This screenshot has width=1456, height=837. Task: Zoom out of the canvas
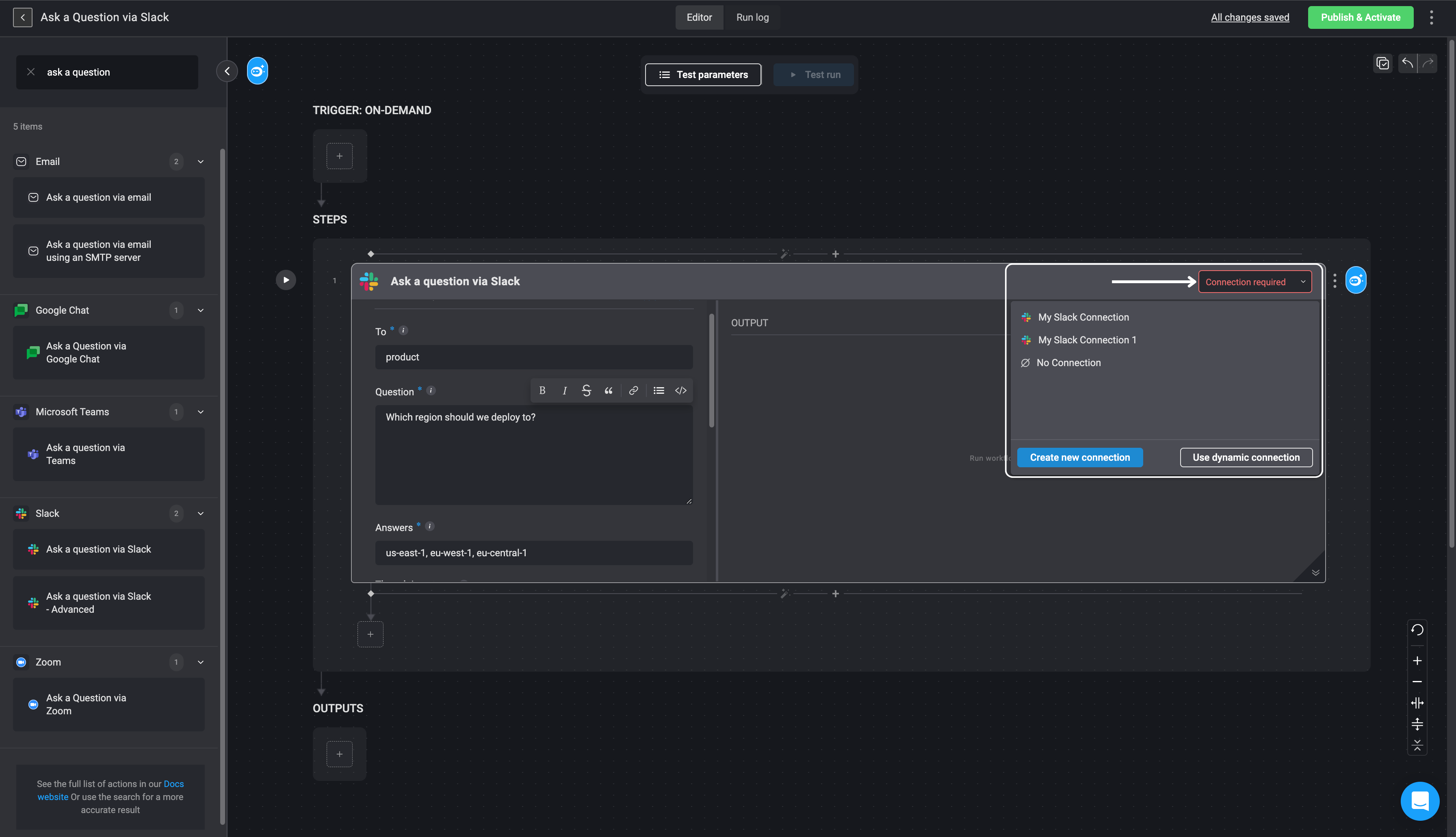[1417, 682]
